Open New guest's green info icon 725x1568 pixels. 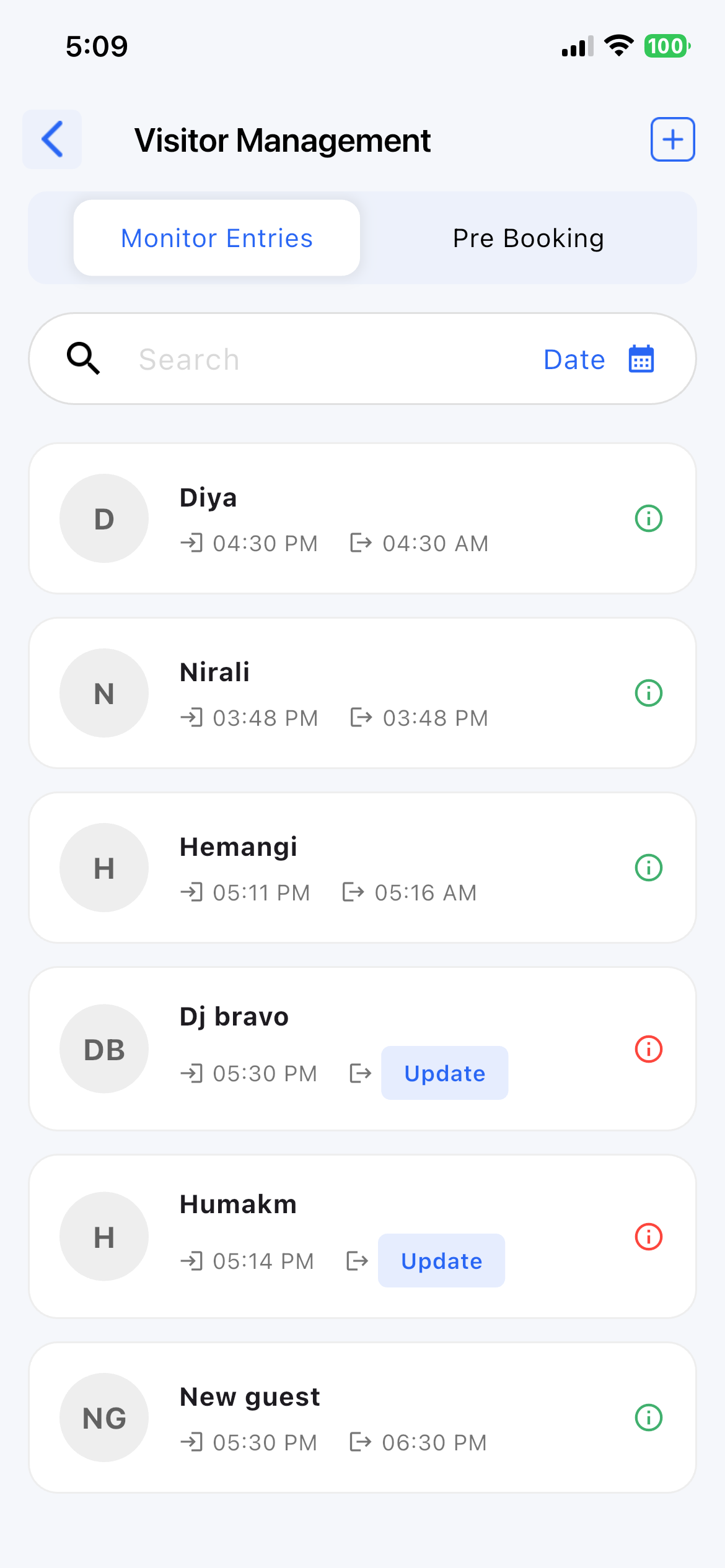pos(649,1418)
